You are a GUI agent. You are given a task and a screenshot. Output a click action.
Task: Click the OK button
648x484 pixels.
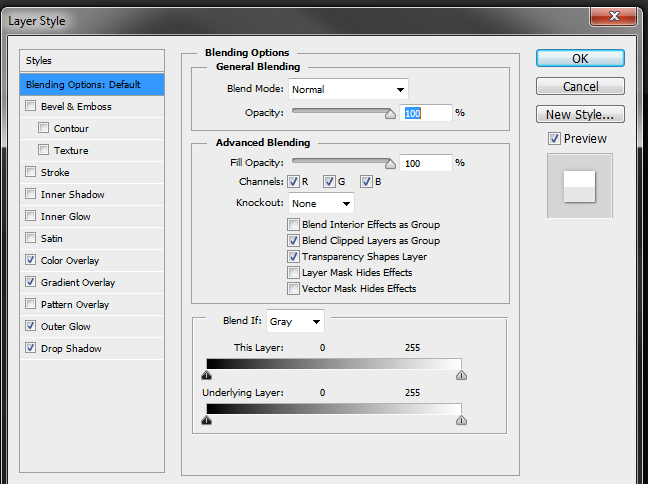580,59
